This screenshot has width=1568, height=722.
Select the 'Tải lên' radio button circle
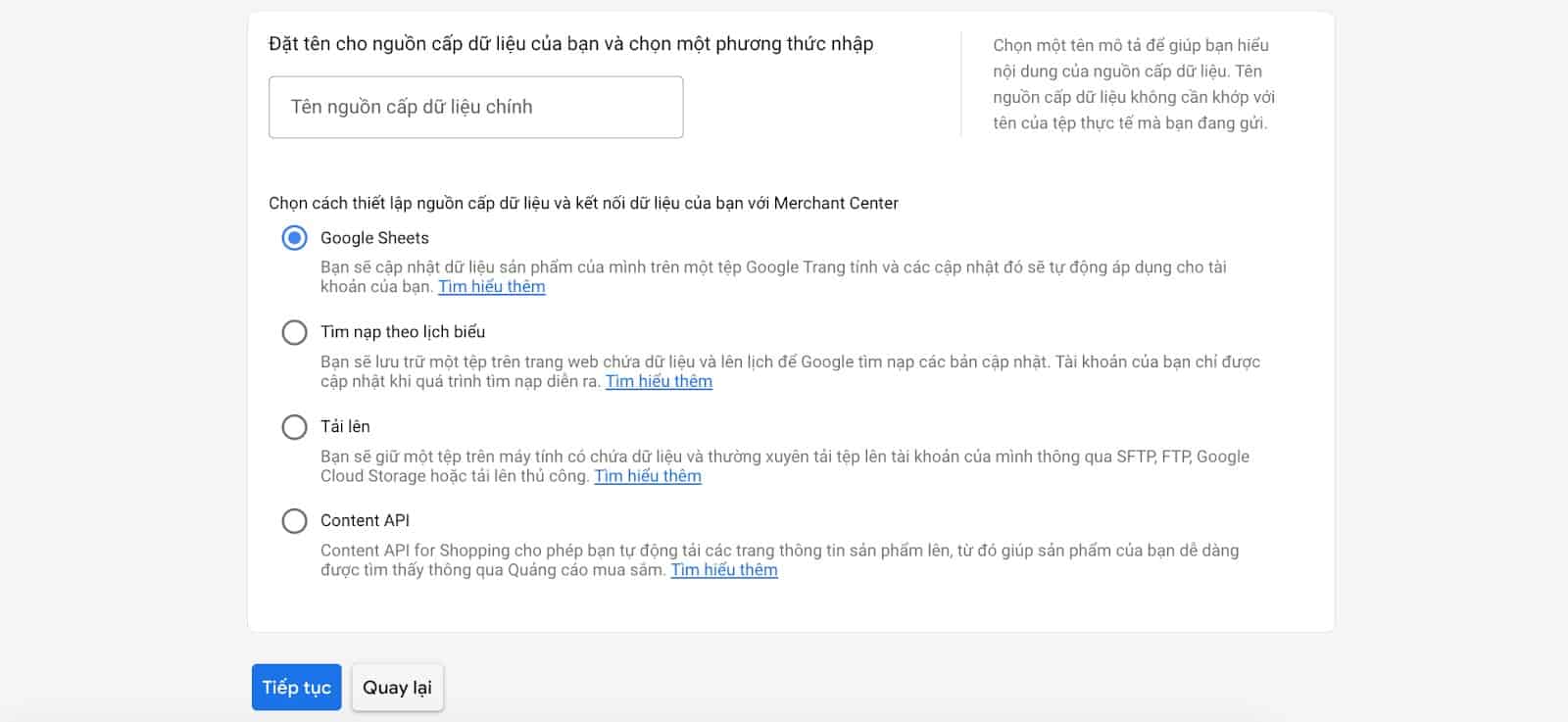click(294, 427)
